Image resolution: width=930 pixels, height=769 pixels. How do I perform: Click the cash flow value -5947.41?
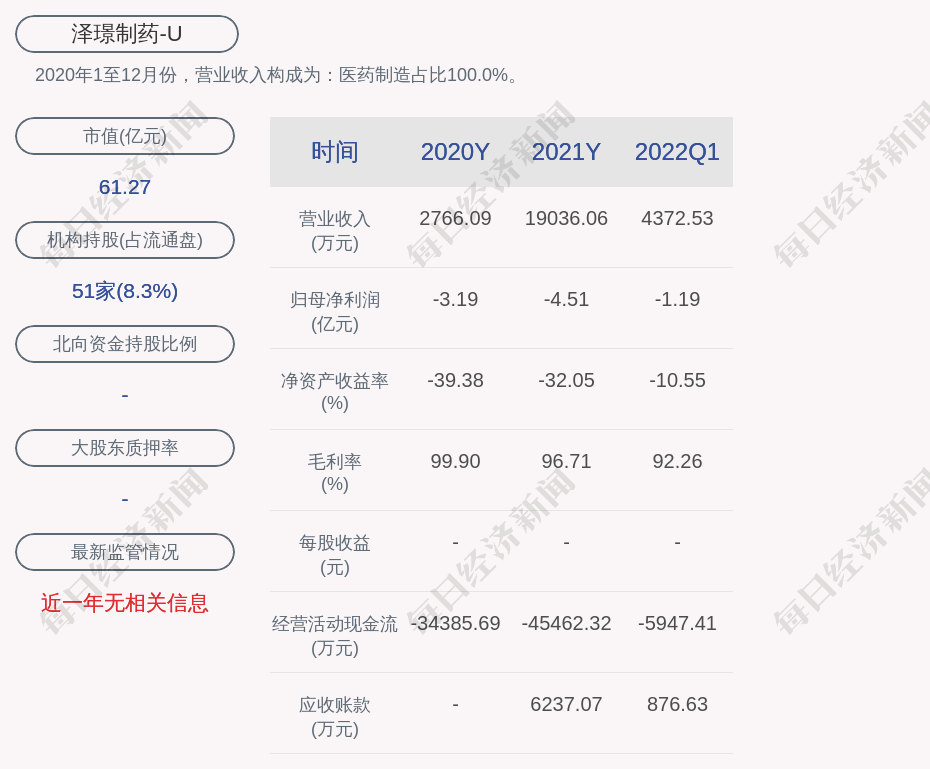(677, 623)
